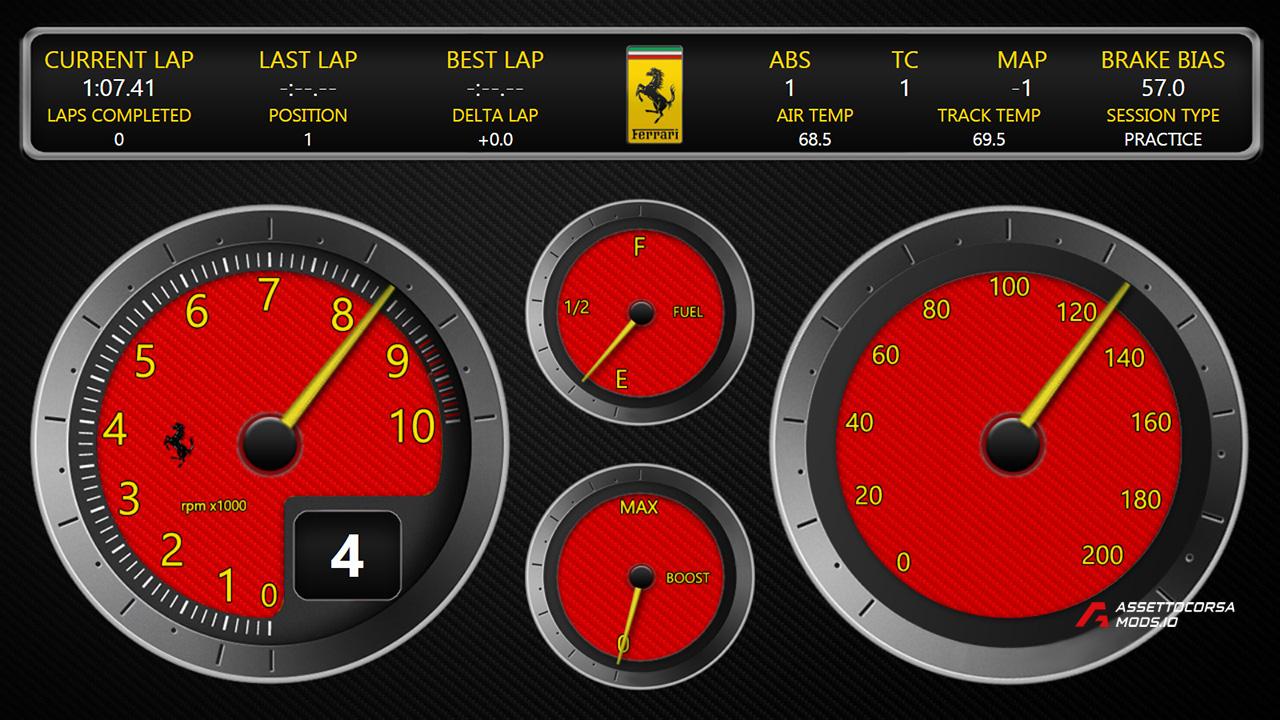Click the TRACK TEMP label
1280x720 pixels.
(x=989, y=116)
